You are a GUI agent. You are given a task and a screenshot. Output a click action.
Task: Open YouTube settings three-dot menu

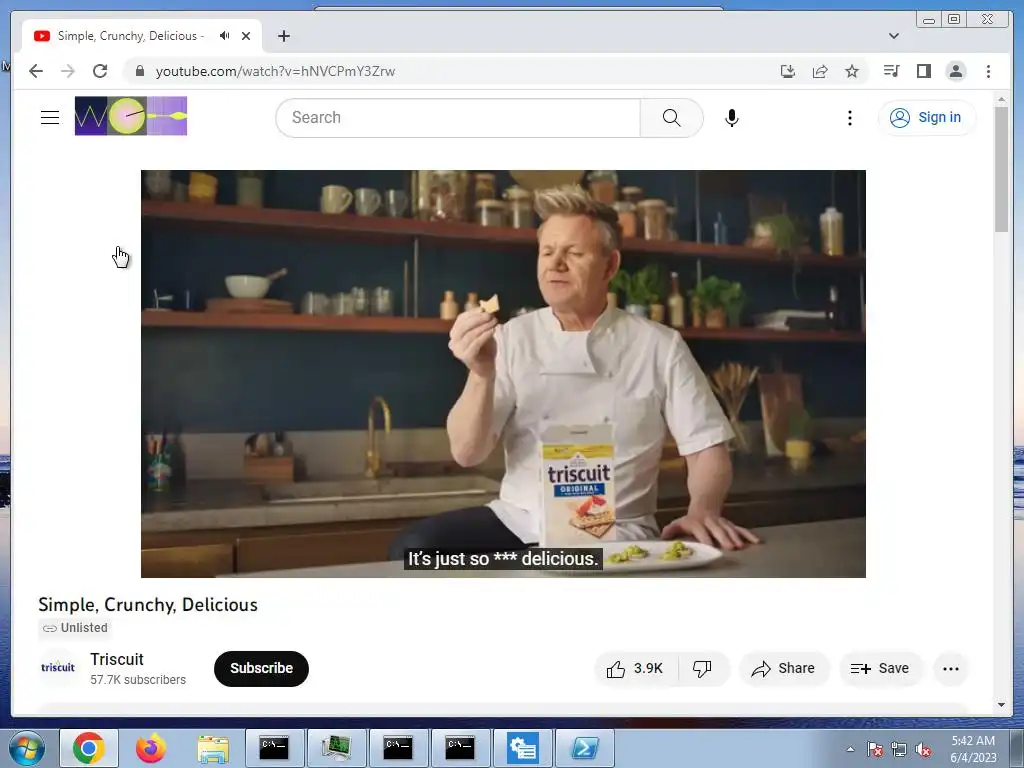pyautogui.click(x=850, y=118)
